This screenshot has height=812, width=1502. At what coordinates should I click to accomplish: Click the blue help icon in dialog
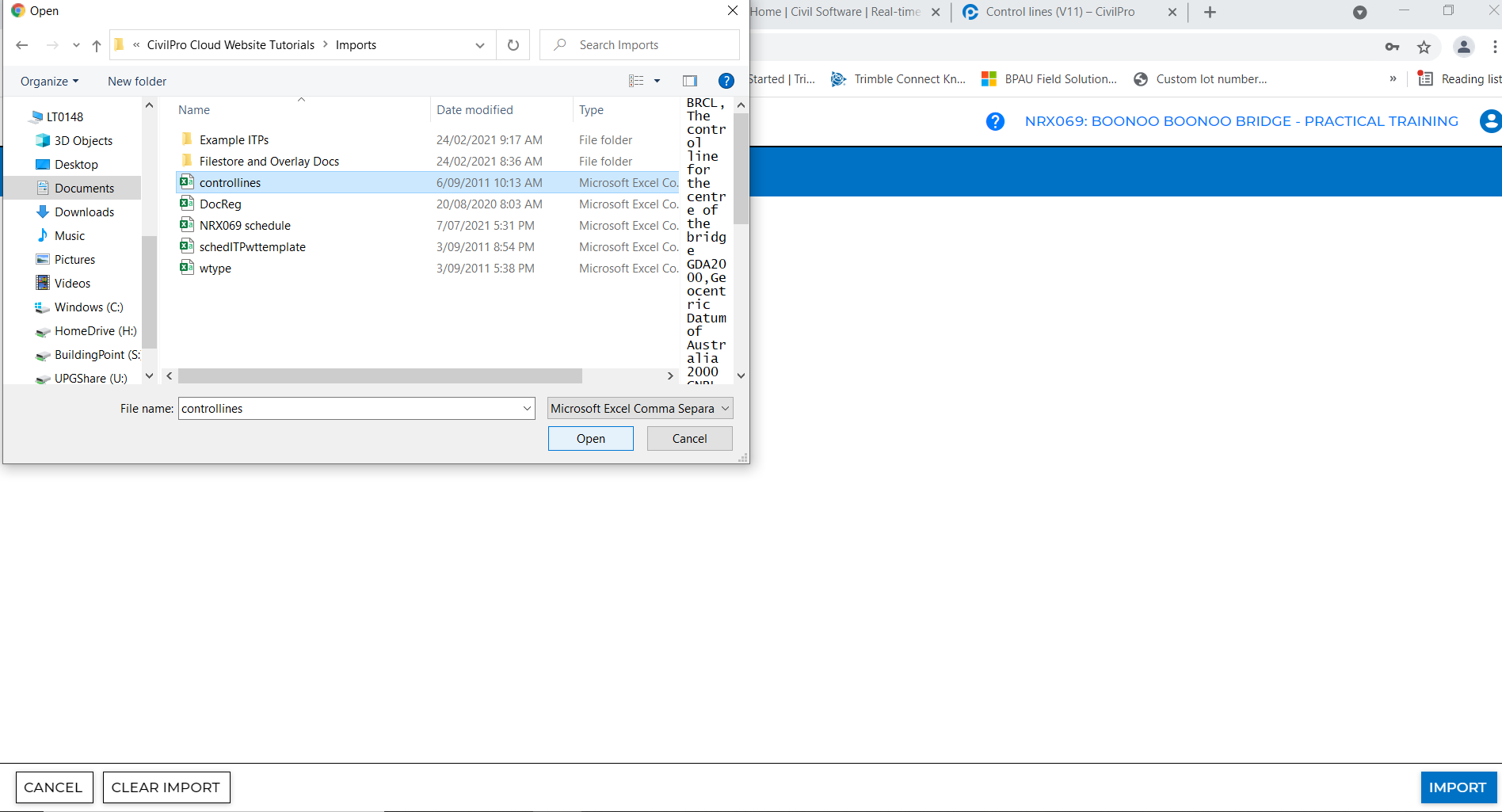tap(726, 81)
